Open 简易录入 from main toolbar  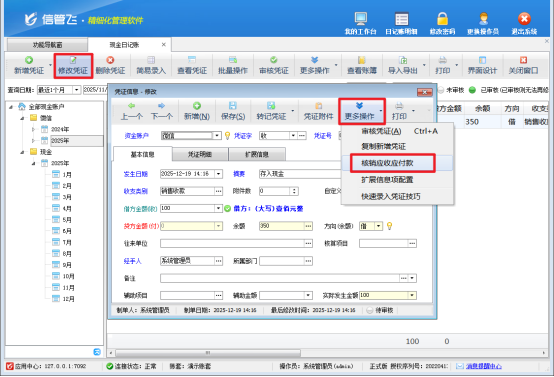[151, 66]
